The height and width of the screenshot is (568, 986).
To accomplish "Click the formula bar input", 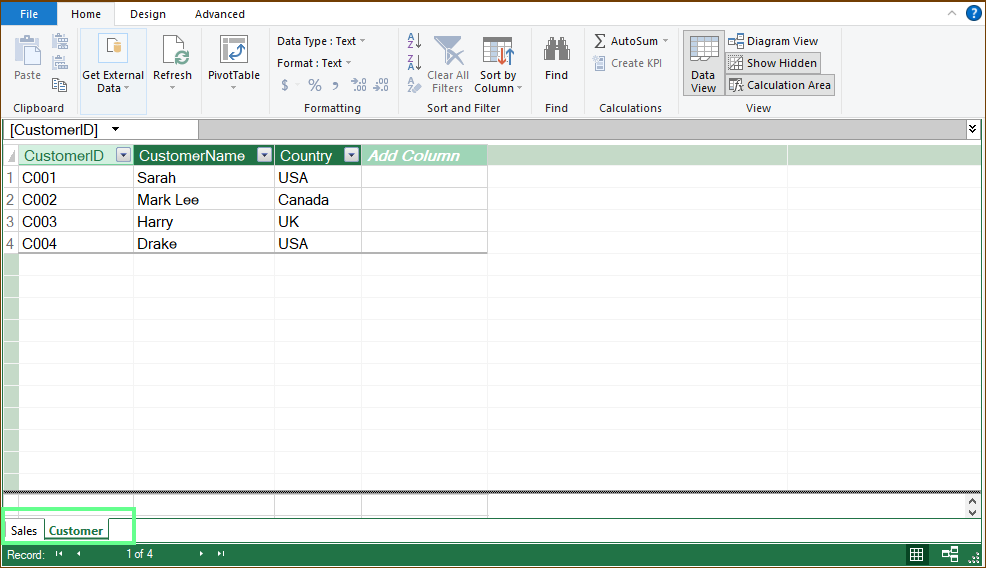I will tap(582, 129).
